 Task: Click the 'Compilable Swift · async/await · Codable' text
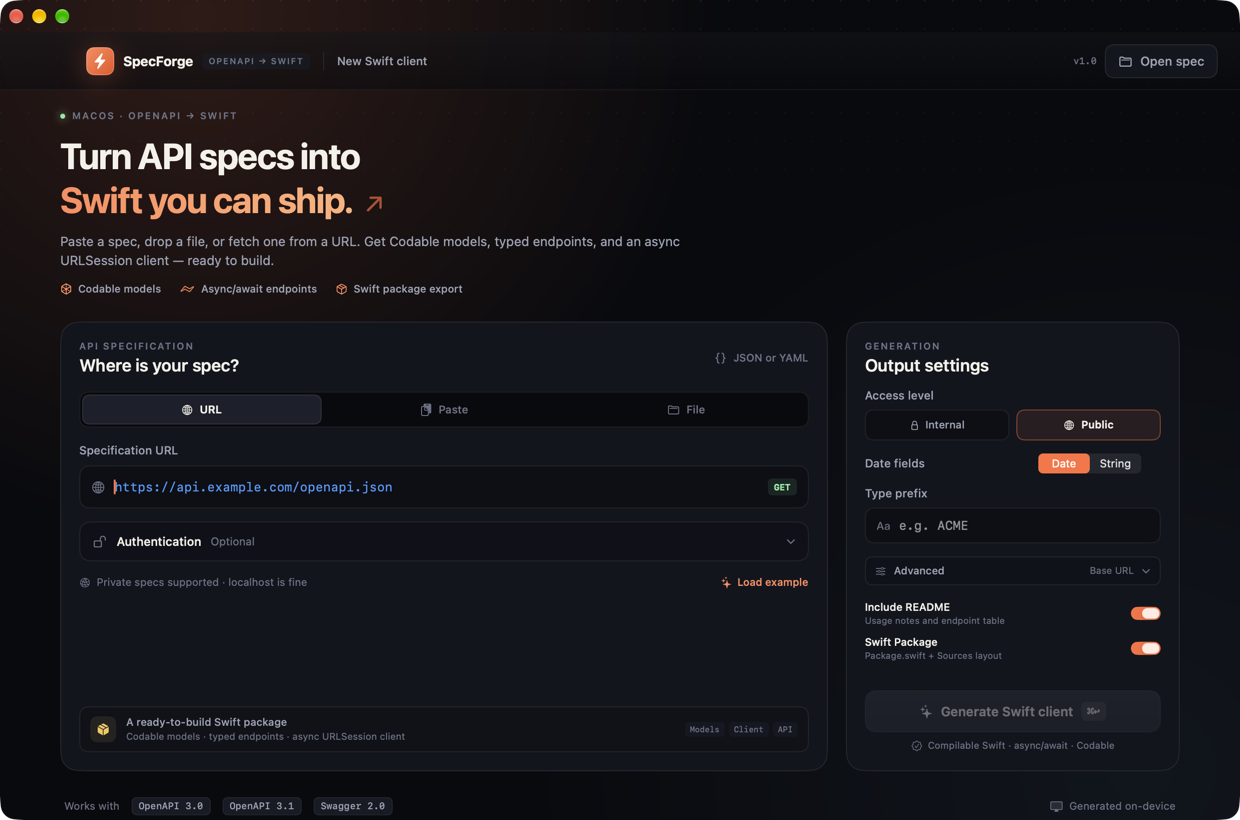click(x=1021, y=746)
